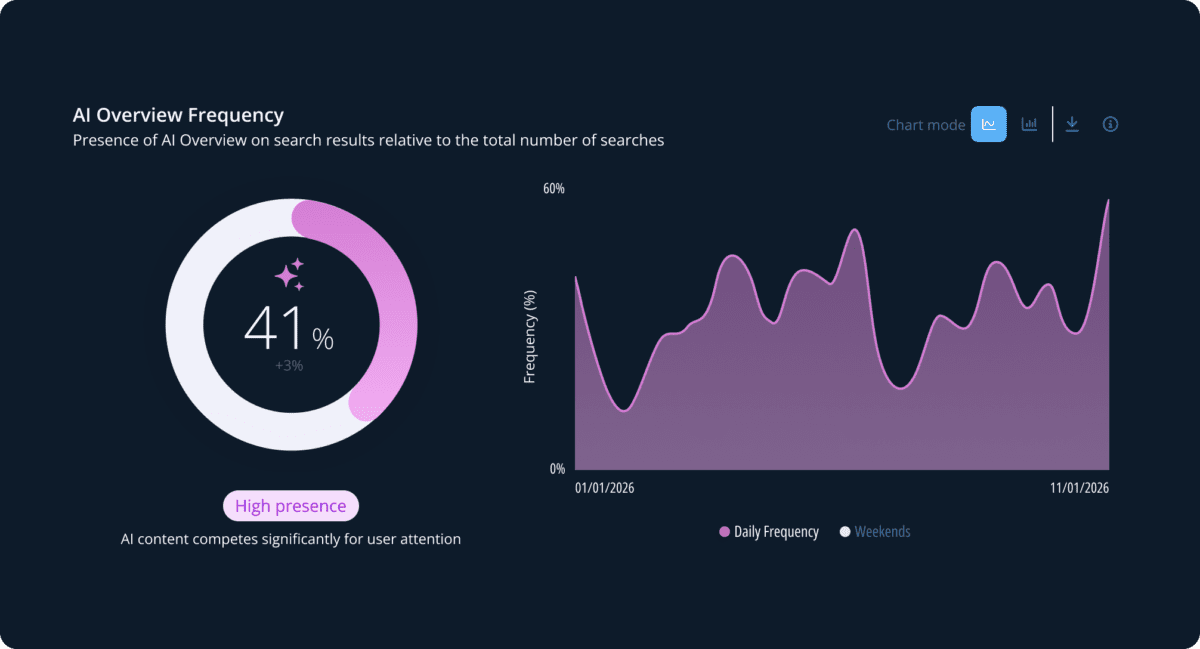Click the sparkle icon in the donut
The width and height of the screenshot is (1200, 649).
coord(289,274)
